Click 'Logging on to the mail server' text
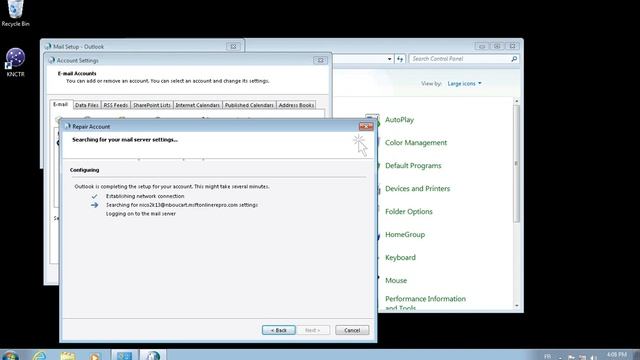The image size is (640, 360). point(141,213)
